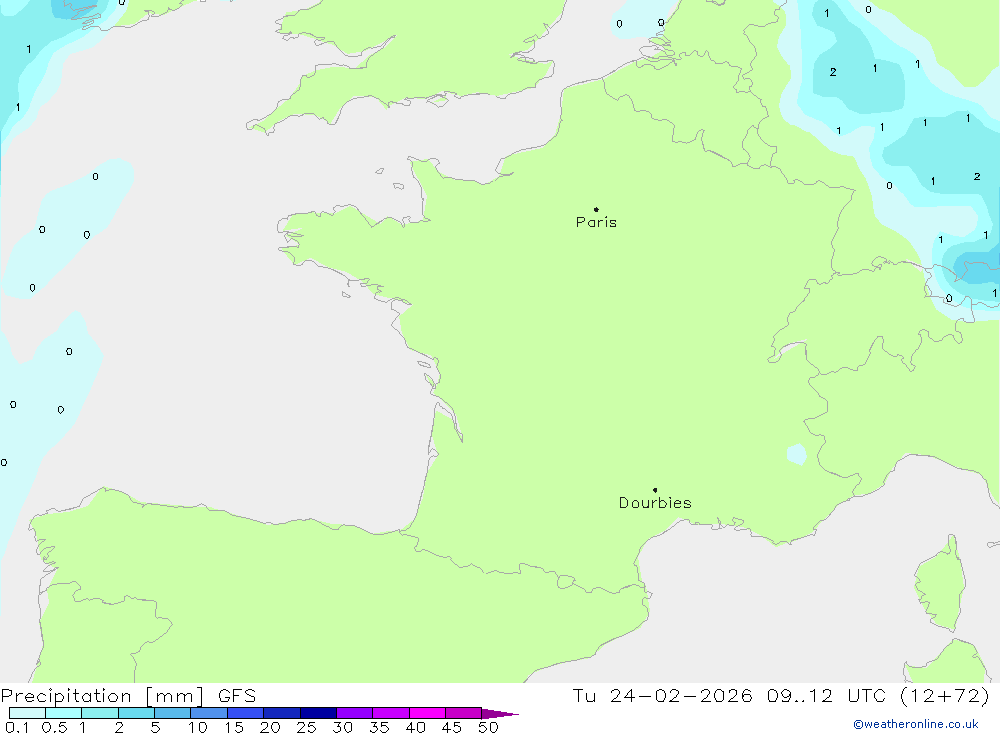Select the 30 mm purple legend swatch

tap(354, 713)
